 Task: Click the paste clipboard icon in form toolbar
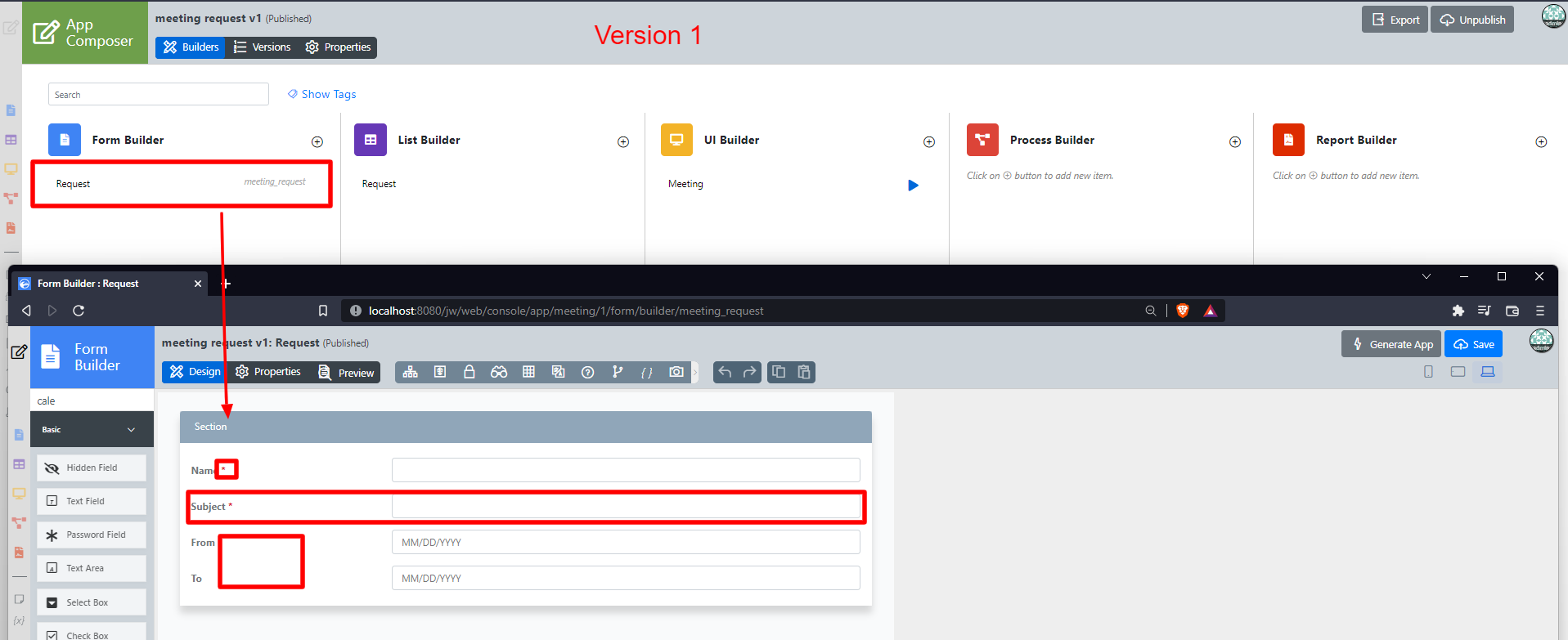pos(804,372)
